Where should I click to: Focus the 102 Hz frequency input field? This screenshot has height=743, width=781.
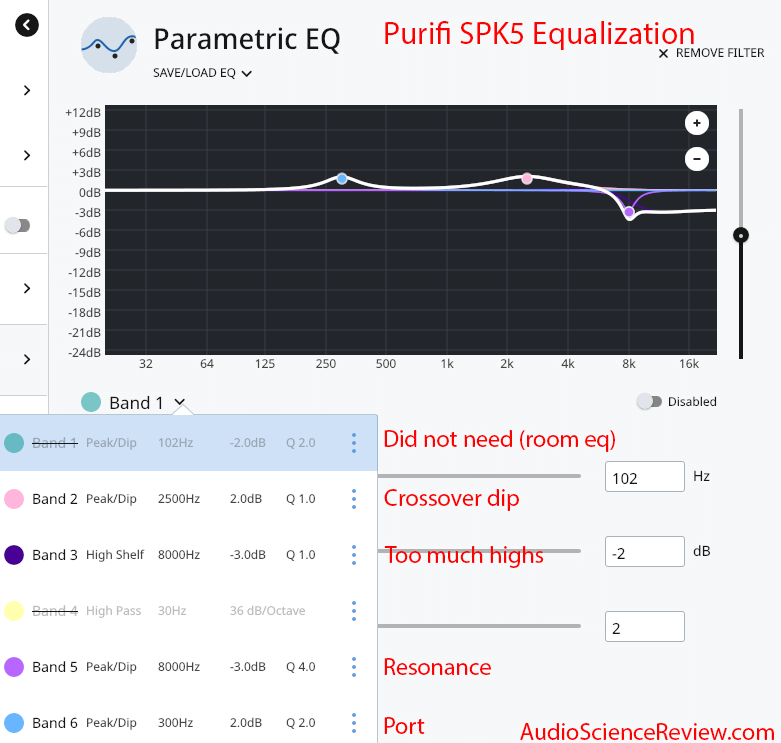click(645, 477)
